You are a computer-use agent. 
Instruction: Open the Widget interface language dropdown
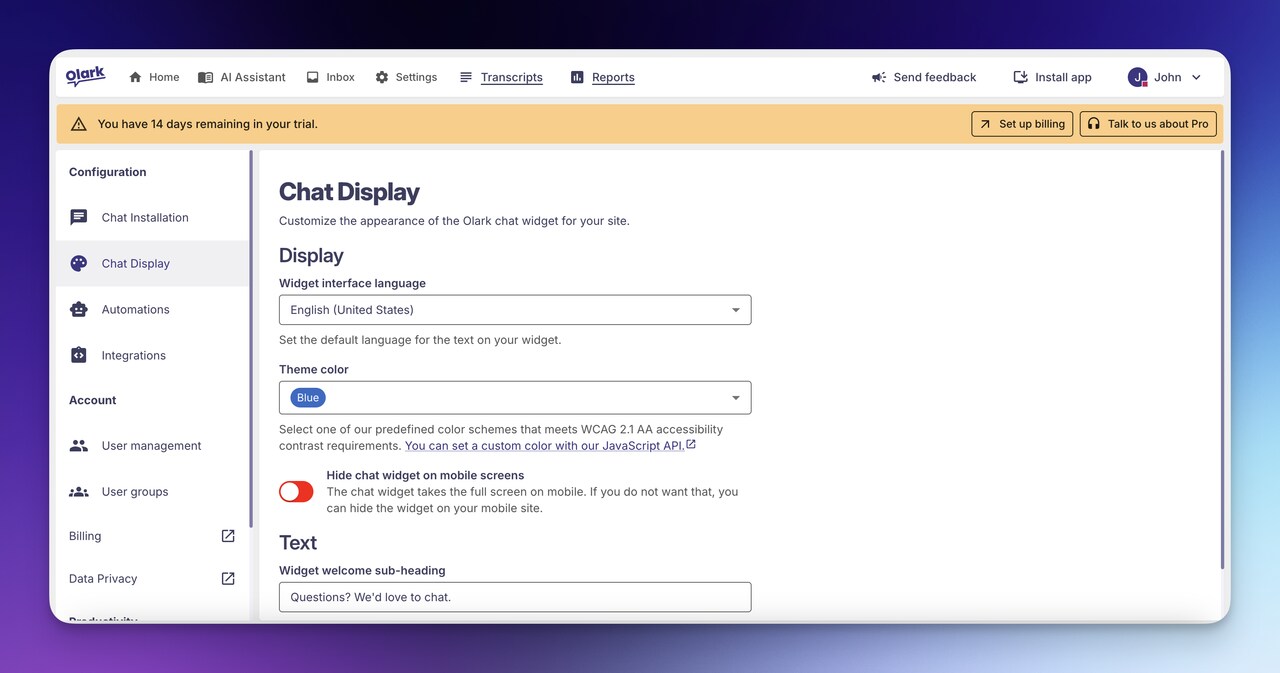click(514, 309)
